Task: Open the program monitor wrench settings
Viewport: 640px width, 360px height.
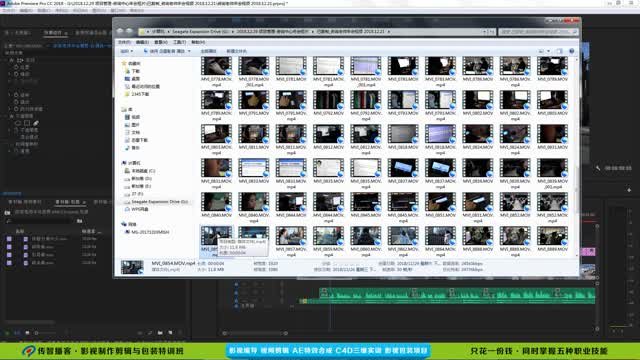Action: [598, 168]
